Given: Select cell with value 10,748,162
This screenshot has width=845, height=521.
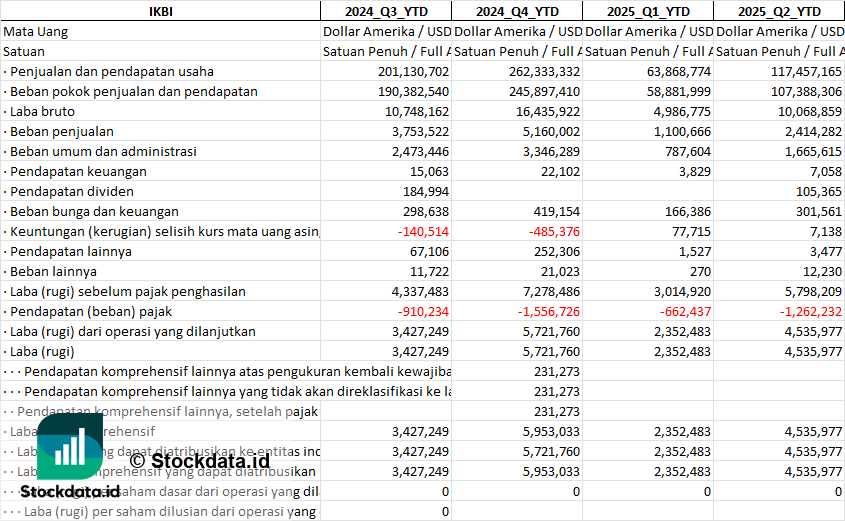Looking at the screenshot, I should coord(386,111).
